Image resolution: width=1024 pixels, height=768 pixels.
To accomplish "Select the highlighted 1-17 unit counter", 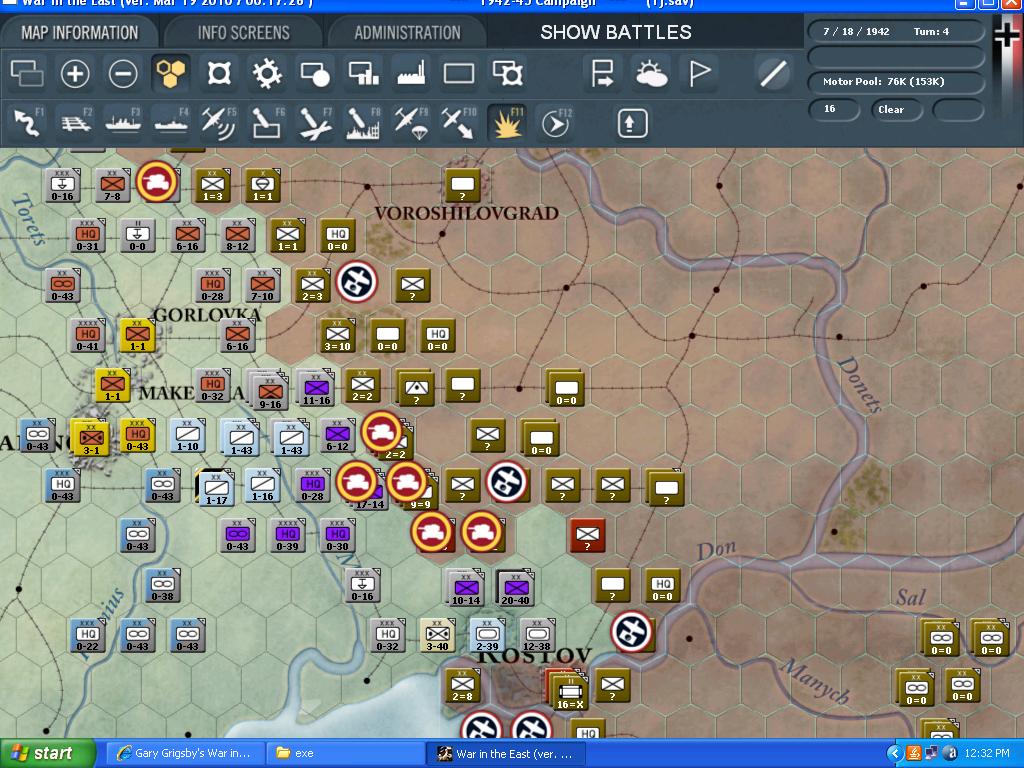I will pyautogui.click(x=216, y=487).
